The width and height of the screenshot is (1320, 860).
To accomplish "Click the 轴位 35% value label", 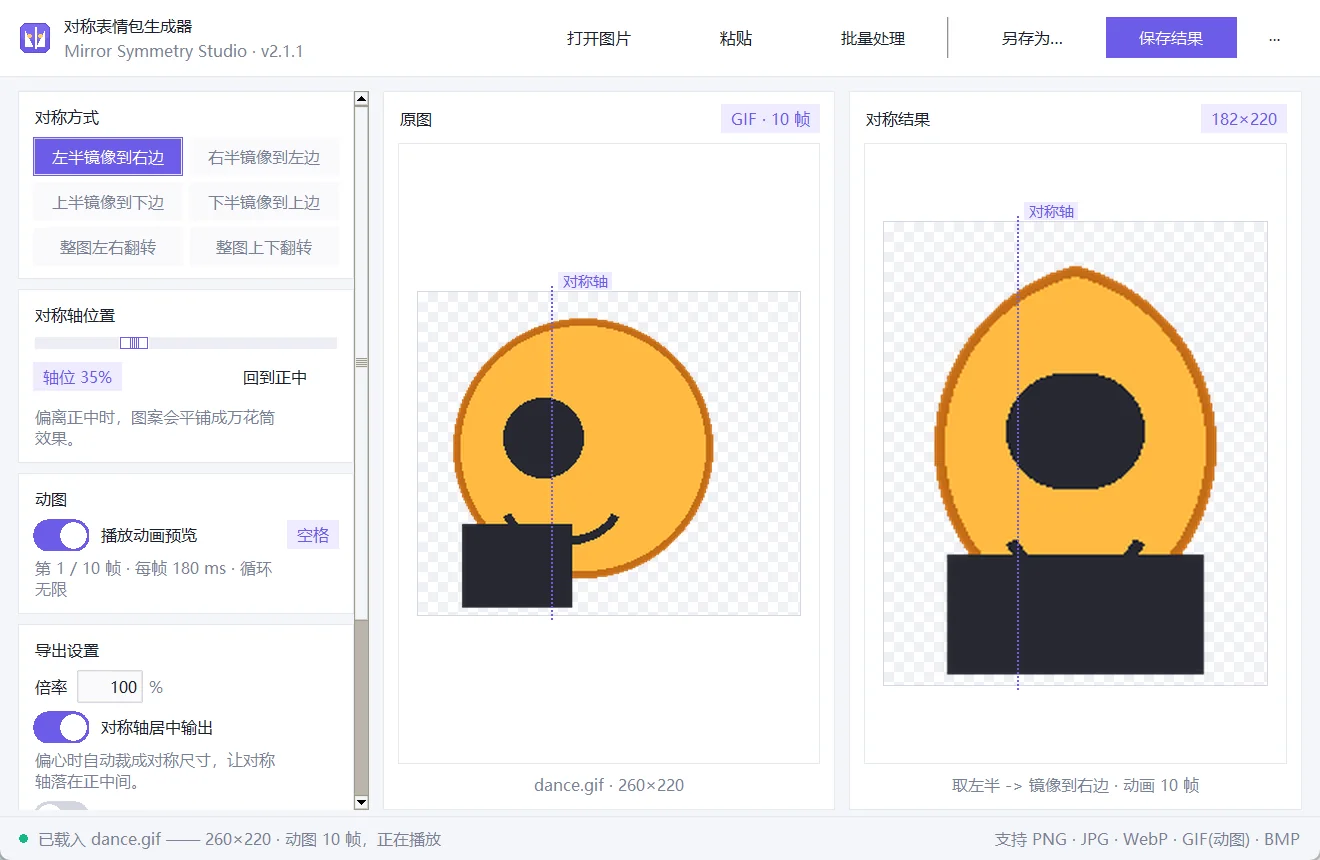I will pos(77,377).
